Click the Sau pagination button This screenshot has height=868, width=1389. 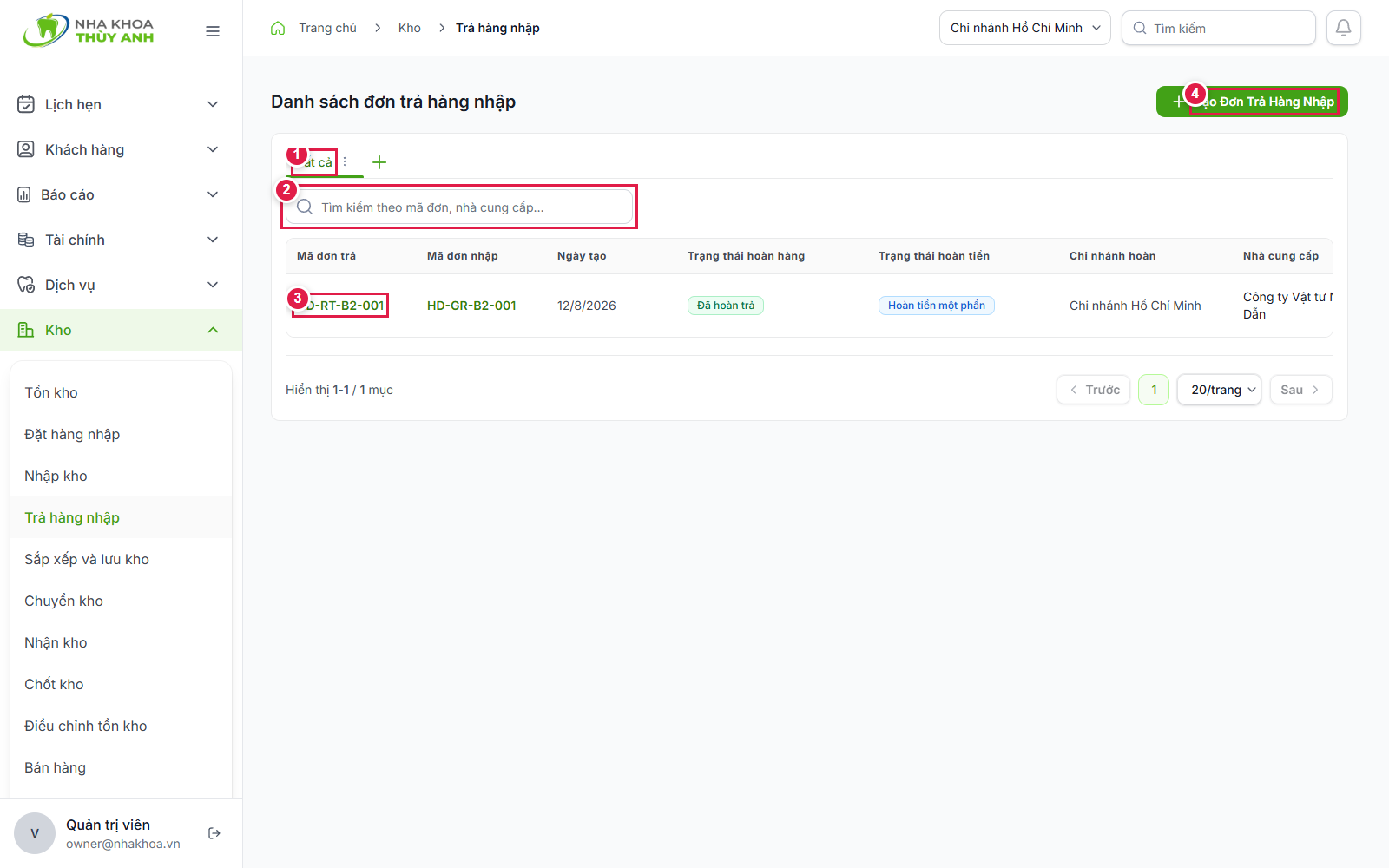tap(1300, 390)
